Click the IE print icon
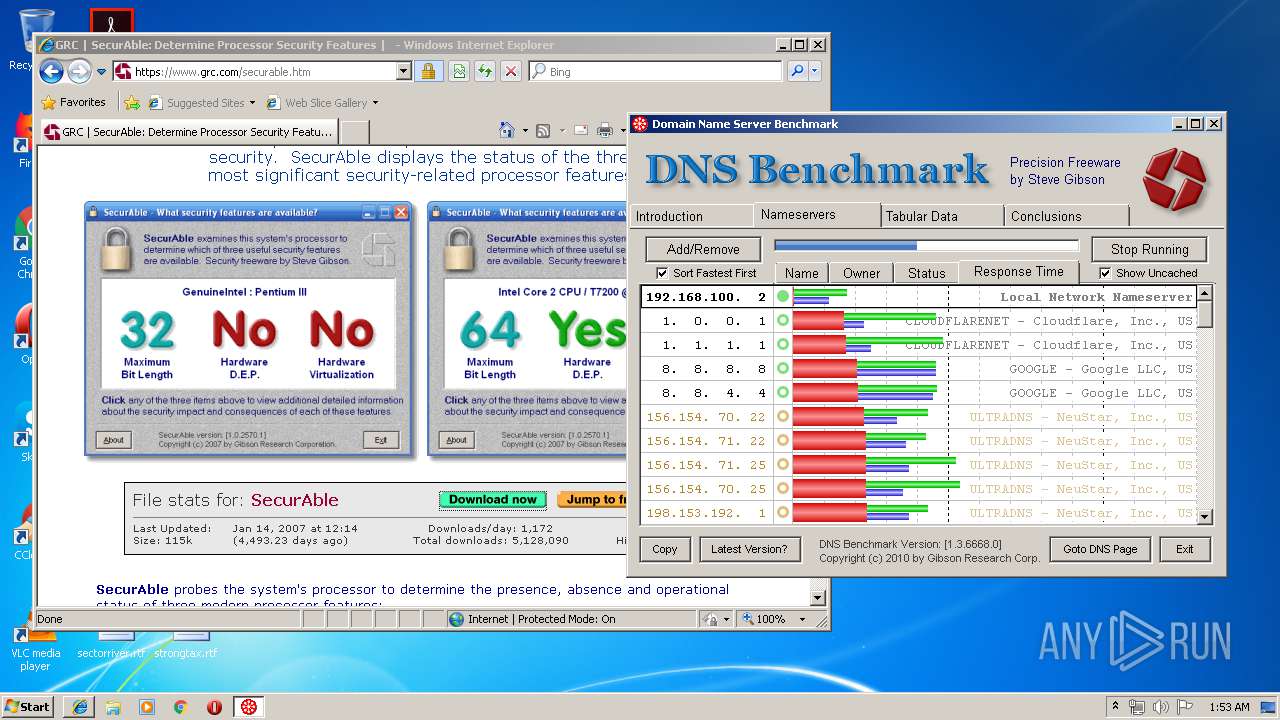 [604, 130]
